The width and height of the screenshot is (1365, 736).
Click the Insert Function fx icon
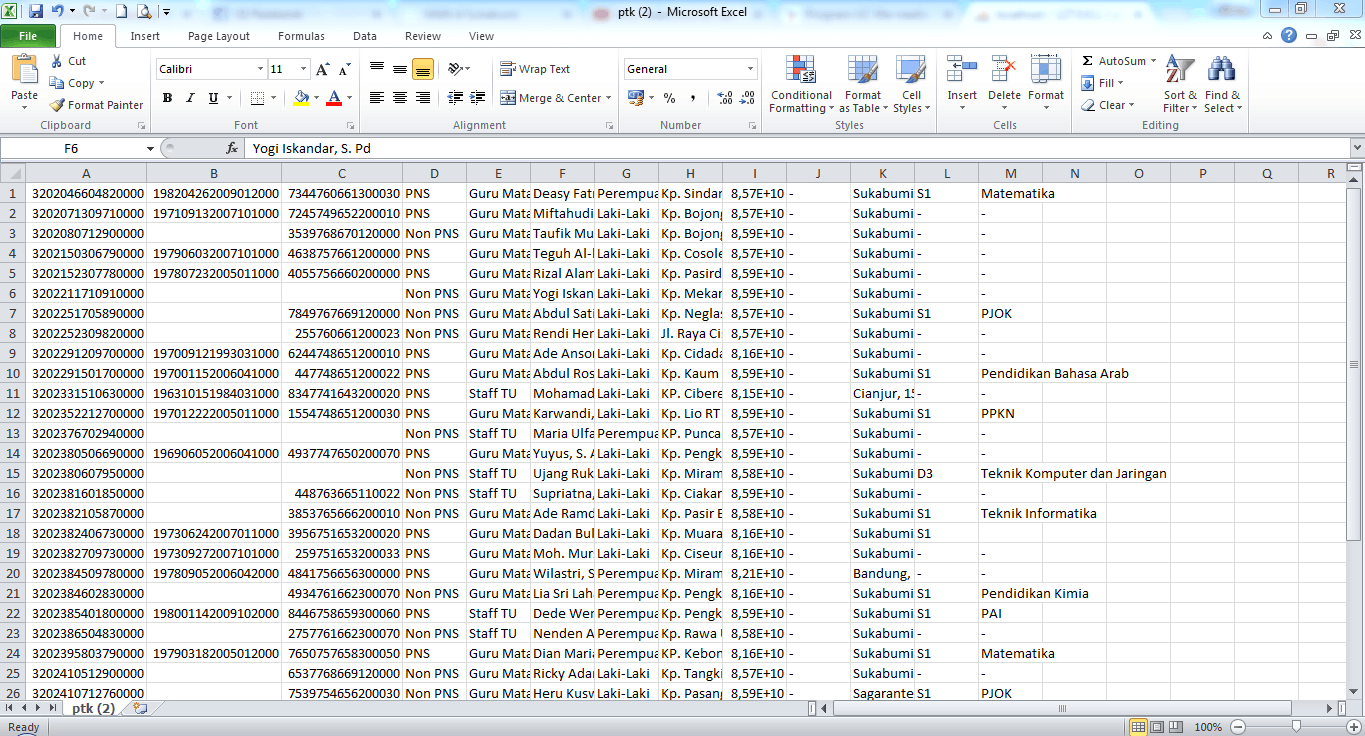coord(232,148)
